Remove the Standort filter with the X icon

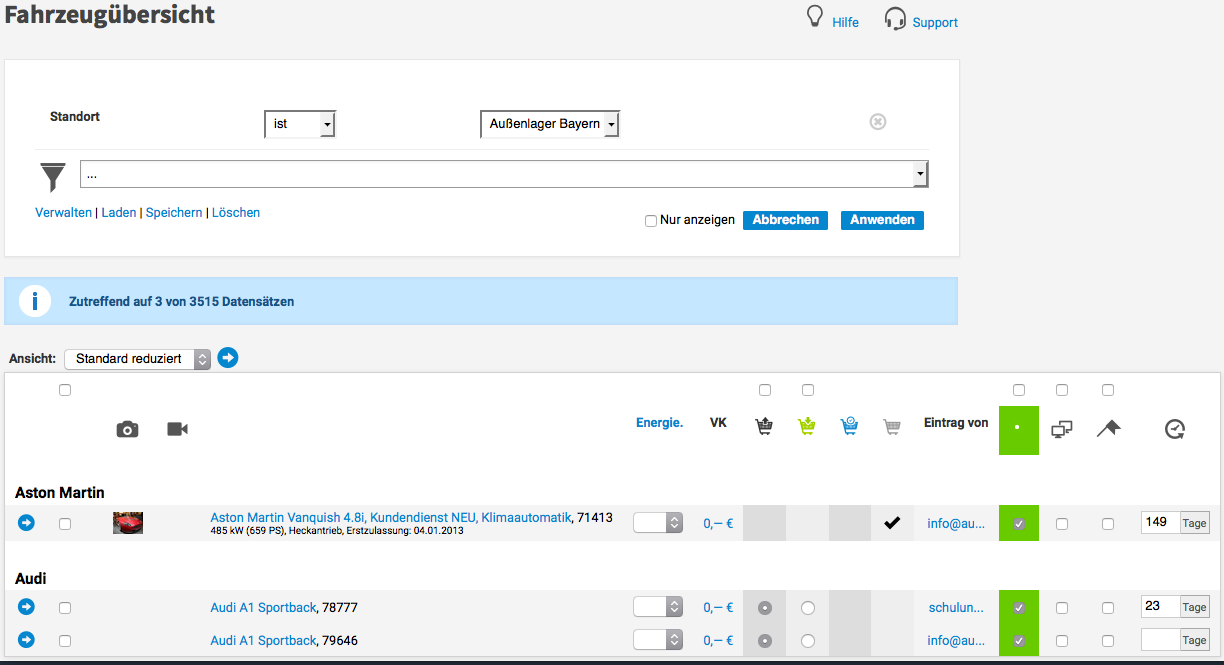click(x=877, y=122)
